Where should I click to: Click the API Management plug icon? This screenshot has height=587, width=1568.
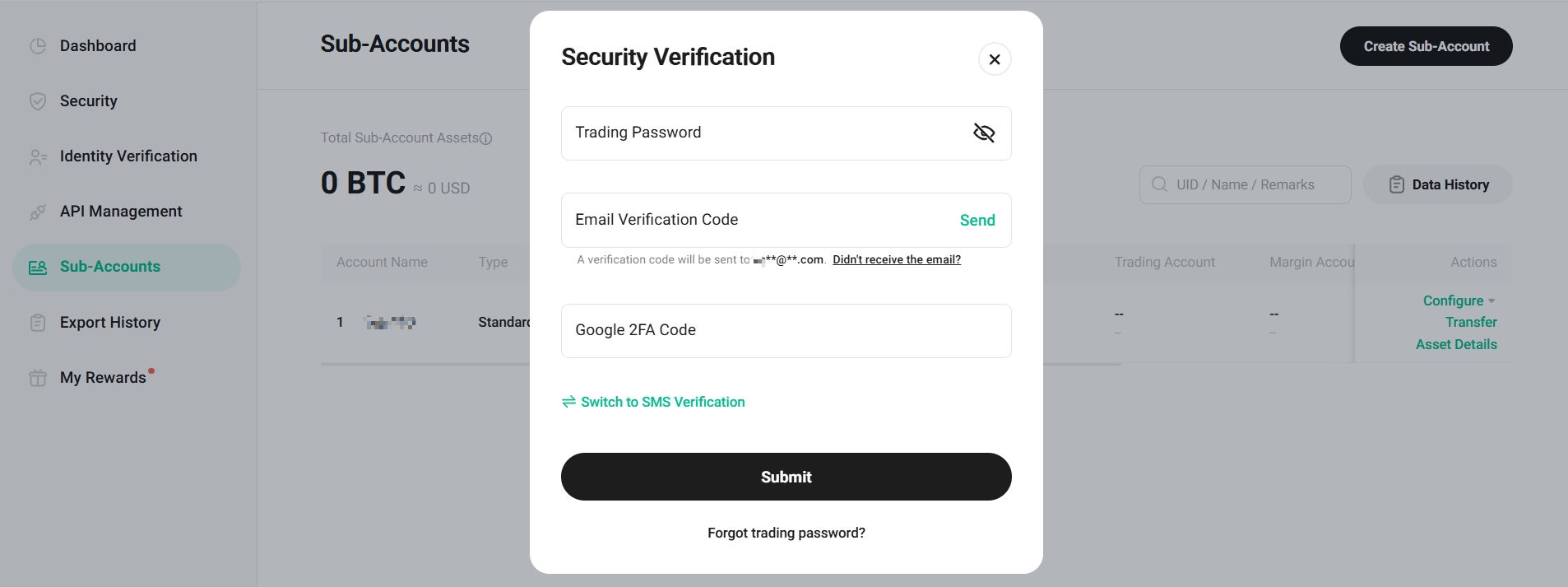[38, 212]
